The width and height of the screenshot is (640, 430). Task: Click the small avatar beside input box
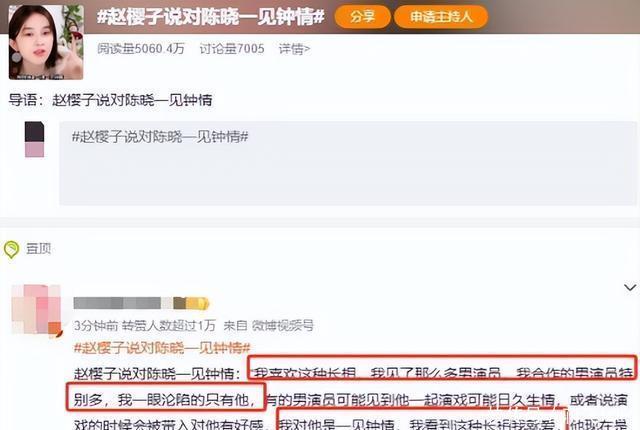click(x=35, y=140)
